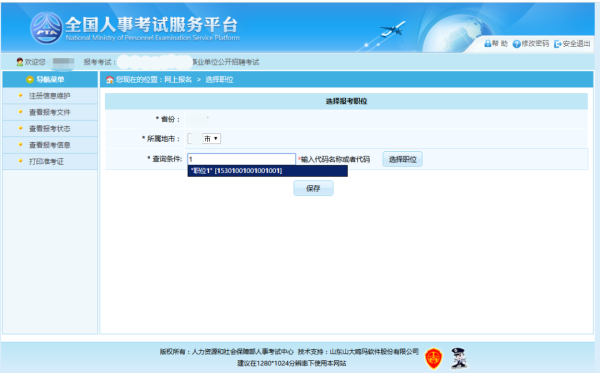Click bullet icon beside 注册信息维护
The image size is (600, 373).
(21, 95)
